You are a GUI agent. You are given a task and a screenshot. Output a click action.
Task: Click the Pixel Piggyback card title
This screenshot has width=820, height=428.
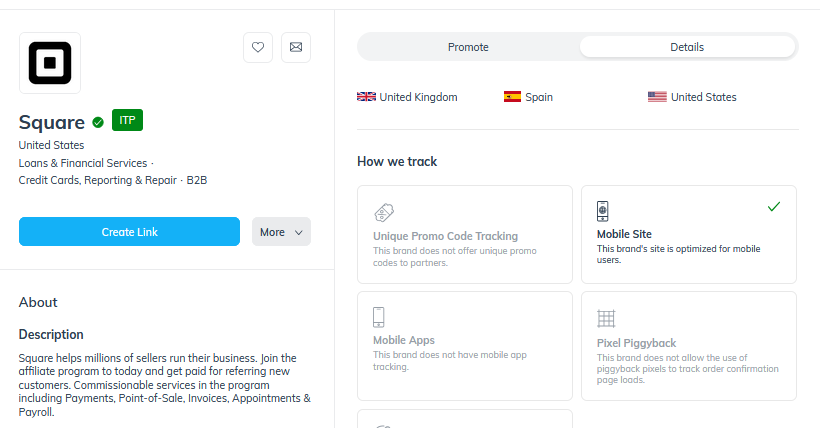[x=636, y=343]
